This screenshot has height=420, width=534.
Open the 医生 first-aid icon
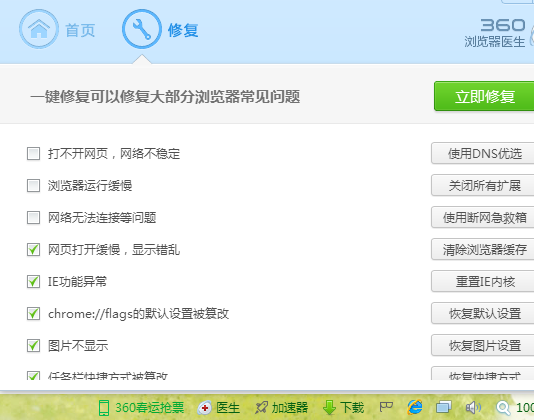(205, 408)
